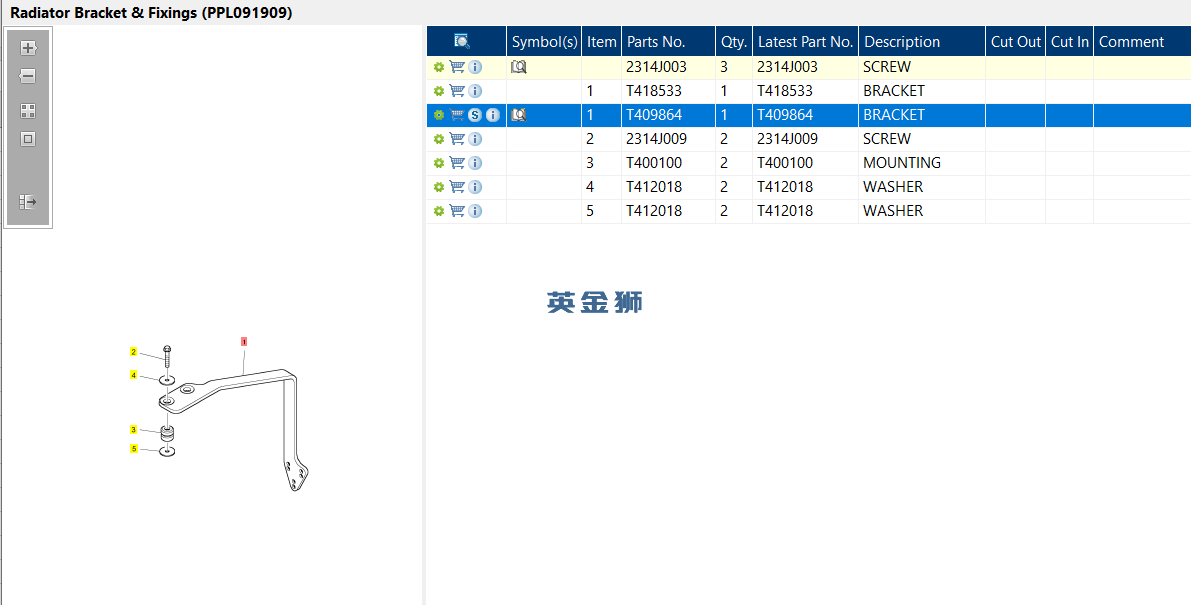Click the Comment column header
The width and height of the screenshot is (1191, 605).
pyautogui.click(x=1142, y=42)
